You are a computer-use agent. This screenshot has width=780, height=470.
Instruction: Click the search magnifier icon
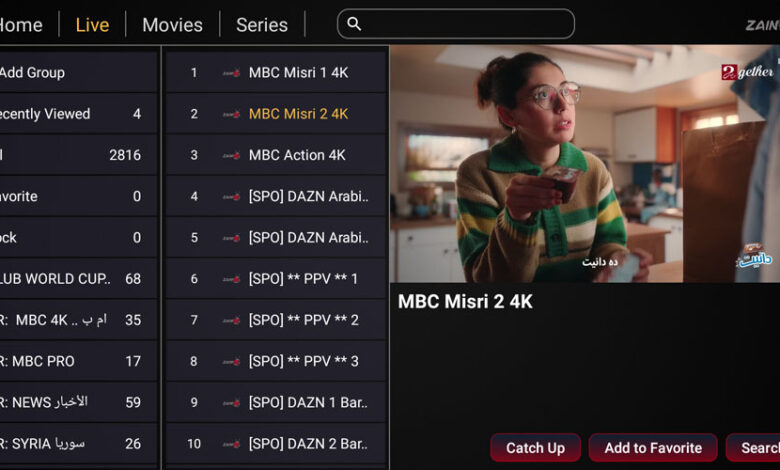tap(354, 24)
